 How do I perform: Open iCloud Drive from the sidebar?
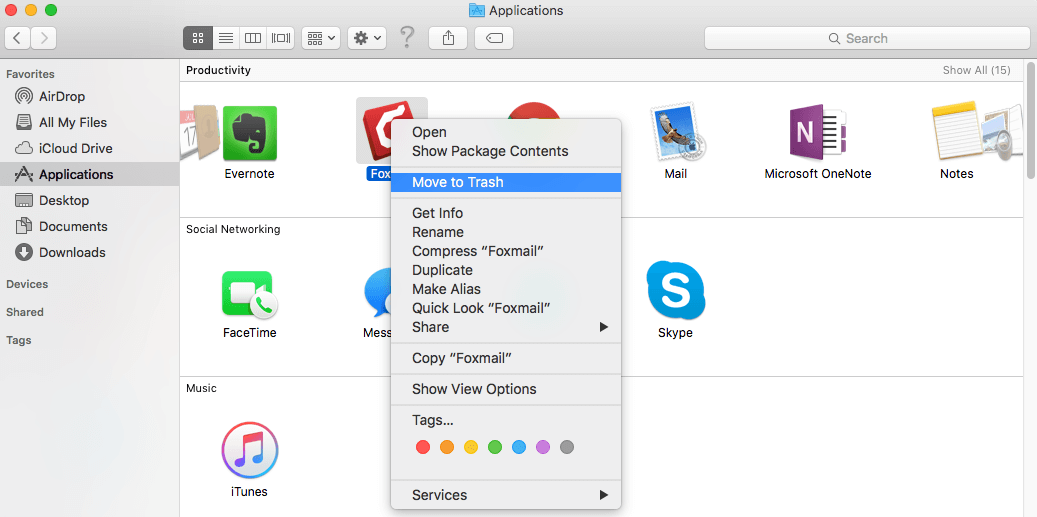63,148
